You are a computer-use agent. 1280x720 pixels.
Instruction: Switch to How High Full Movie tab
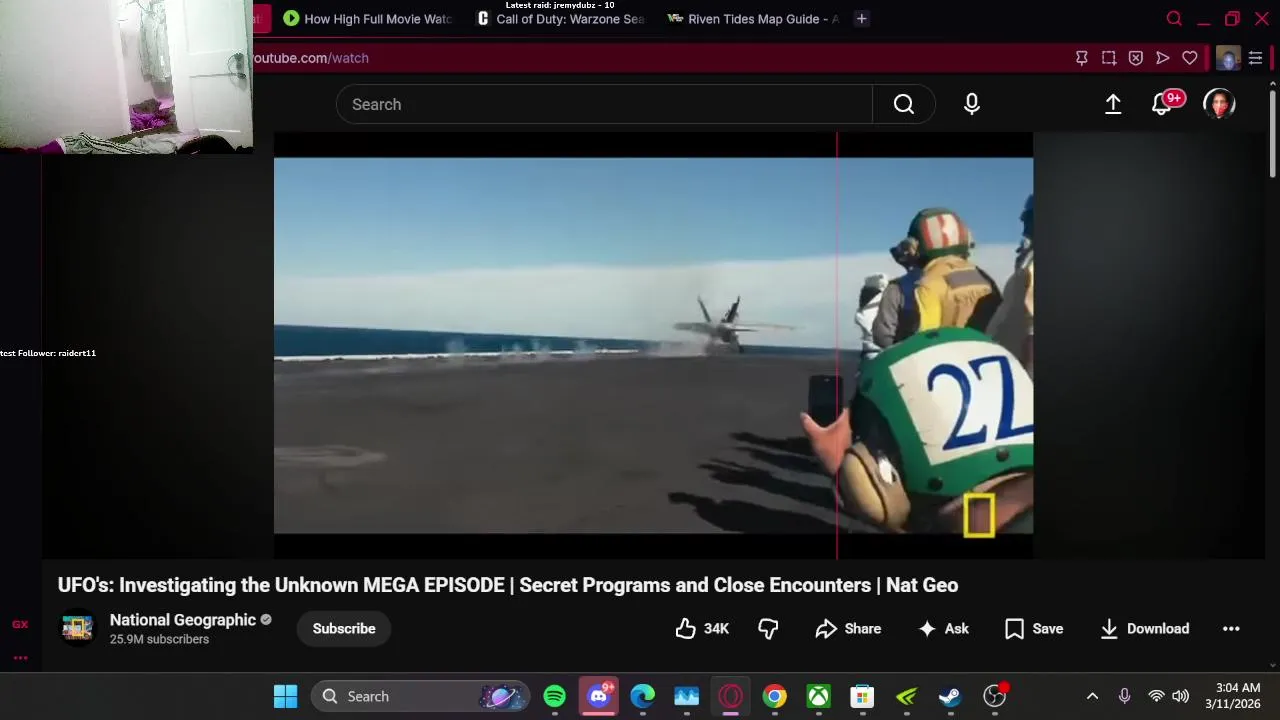pos(368,18)
